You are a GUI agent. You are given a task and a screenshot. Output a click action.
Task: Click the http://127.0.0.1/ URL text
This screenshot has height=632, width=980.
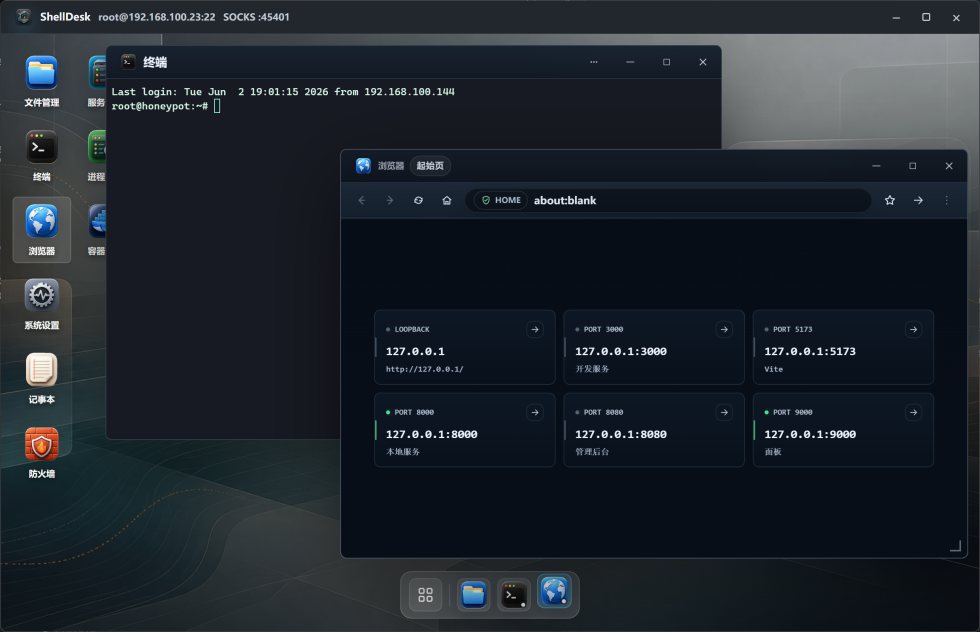coord(424,369)
